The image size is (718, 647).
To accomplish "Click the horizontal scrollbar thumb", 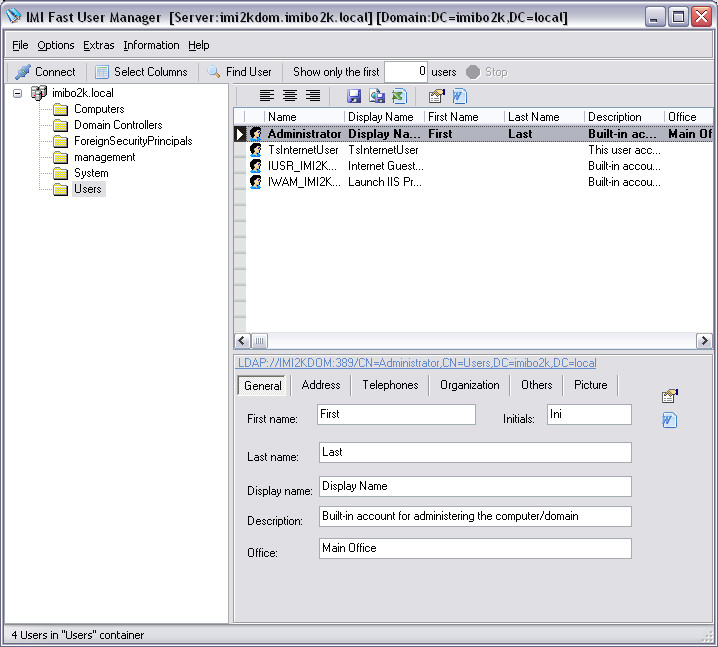I will point(259,341).
